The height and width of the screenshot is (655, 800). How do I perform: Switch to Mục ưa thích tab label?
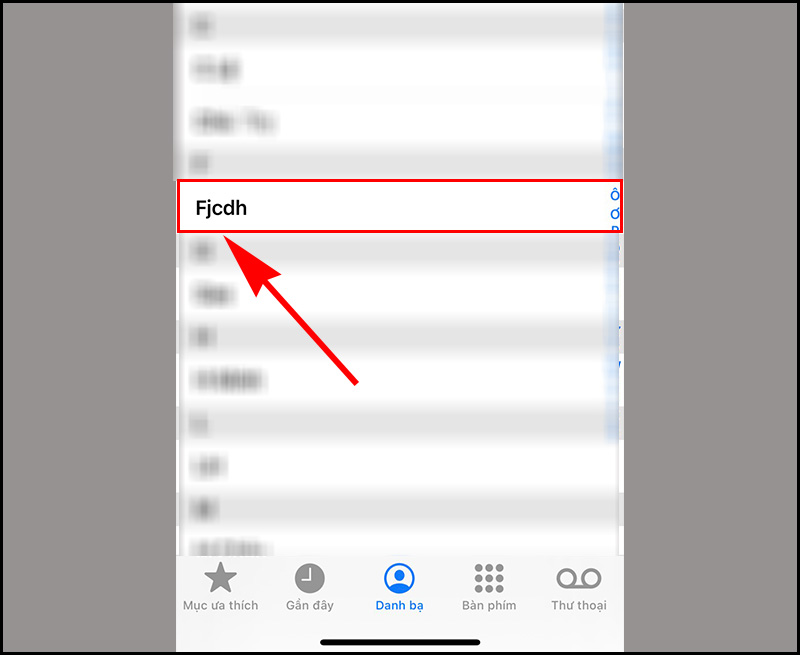pos(220,606)
